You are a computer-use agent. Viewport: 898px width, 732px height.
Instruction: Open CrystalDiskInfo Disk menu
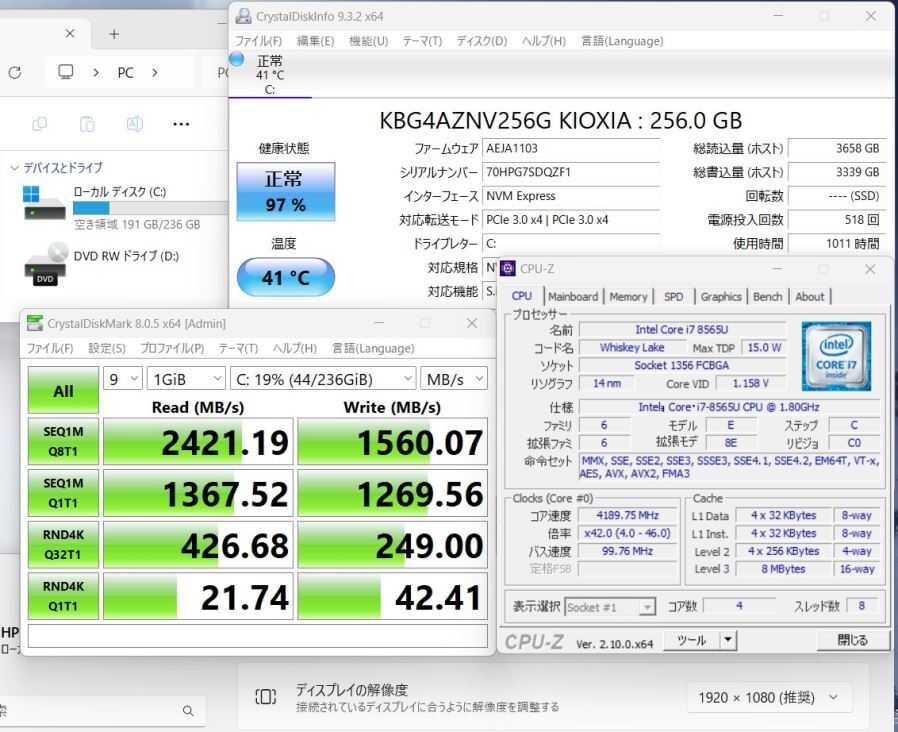click(482, 41)
